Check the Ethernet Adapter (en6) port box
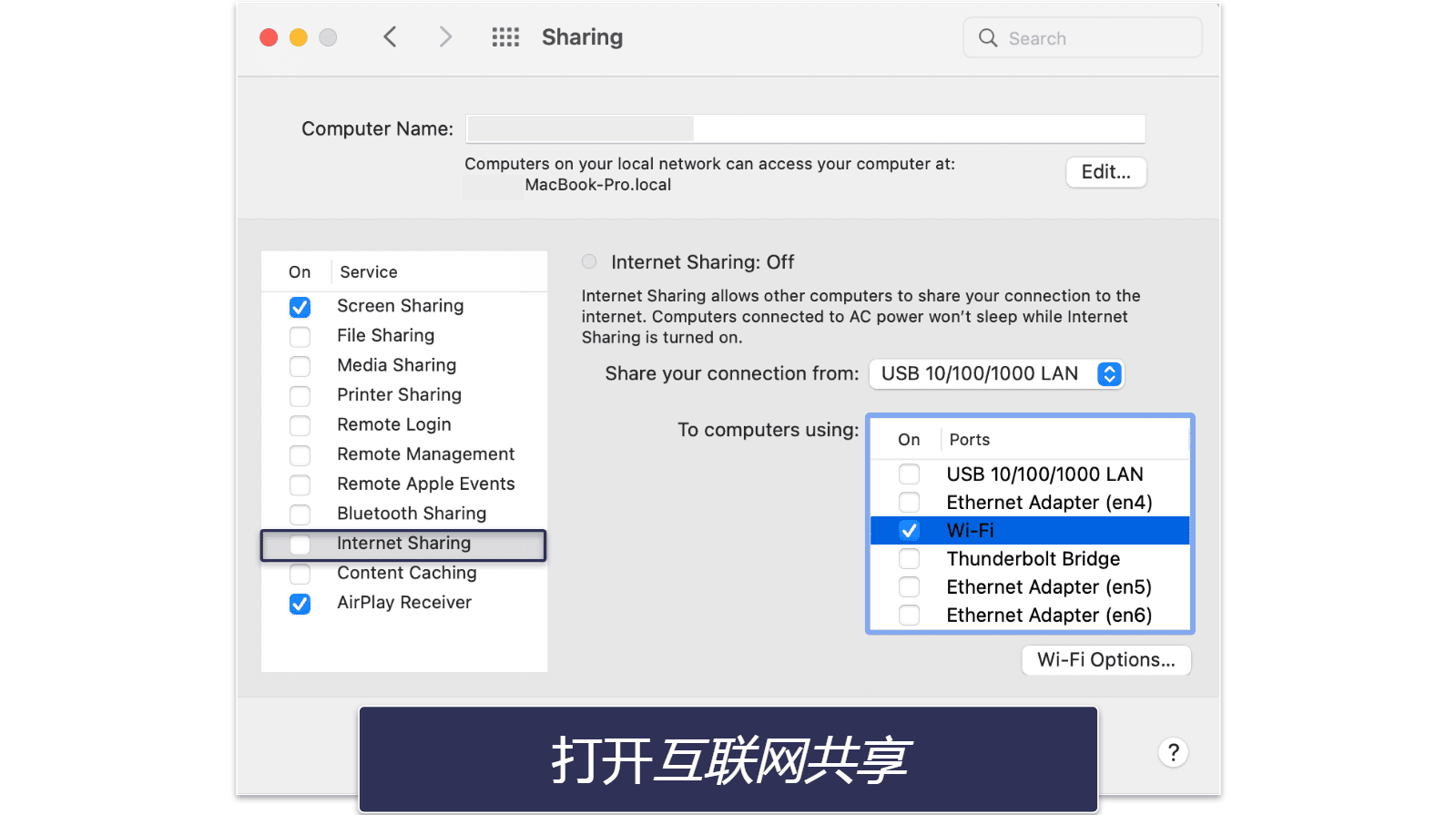 click(909, 615)
